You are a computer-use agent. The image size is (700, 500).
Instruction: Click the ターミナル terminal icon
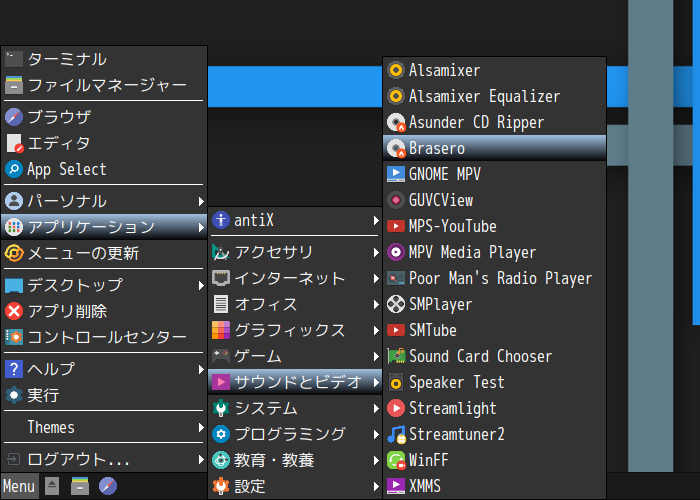[14, 59]
